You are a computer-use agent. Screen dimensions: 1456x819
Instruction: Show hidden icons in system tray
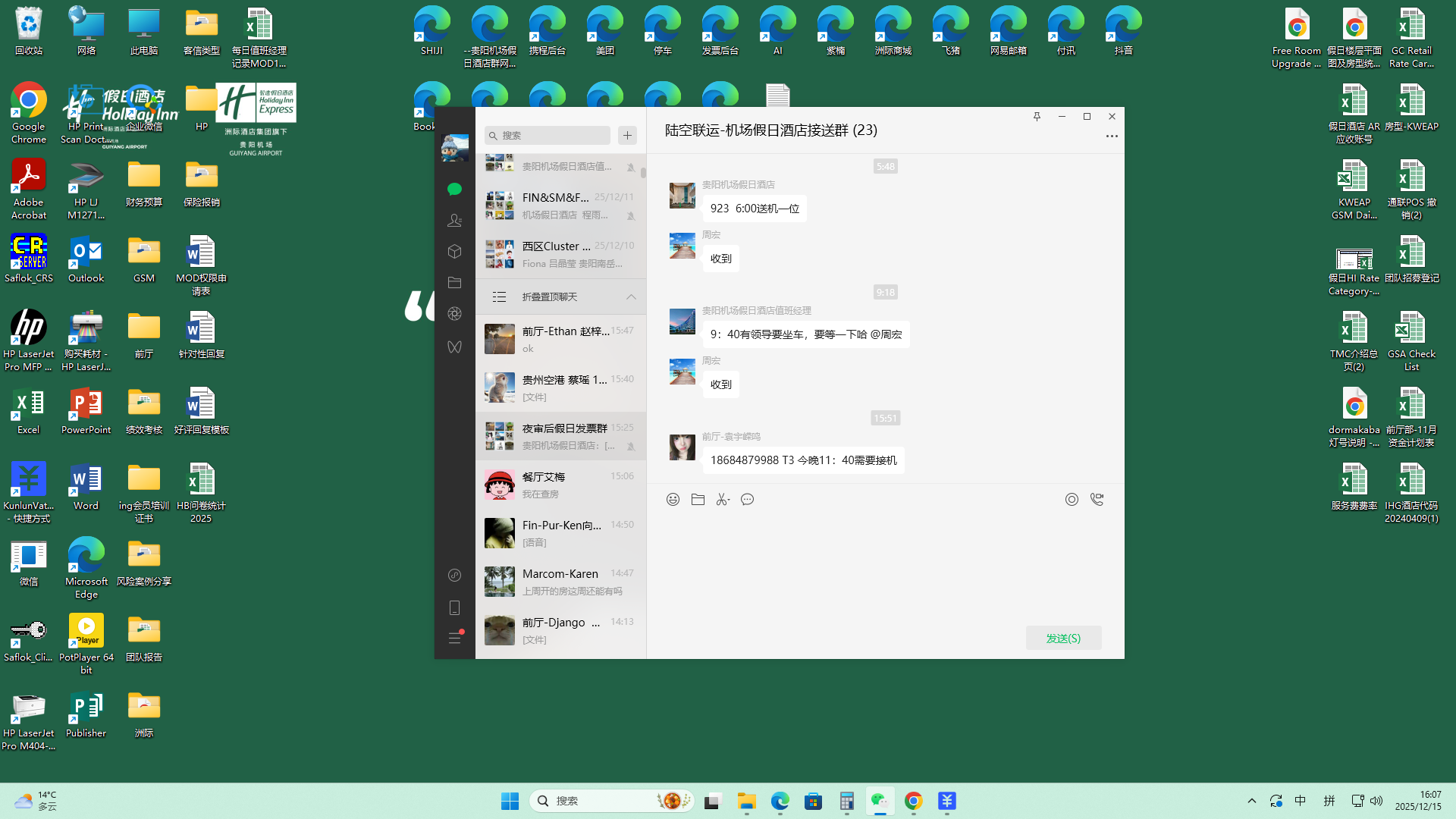1252,801
